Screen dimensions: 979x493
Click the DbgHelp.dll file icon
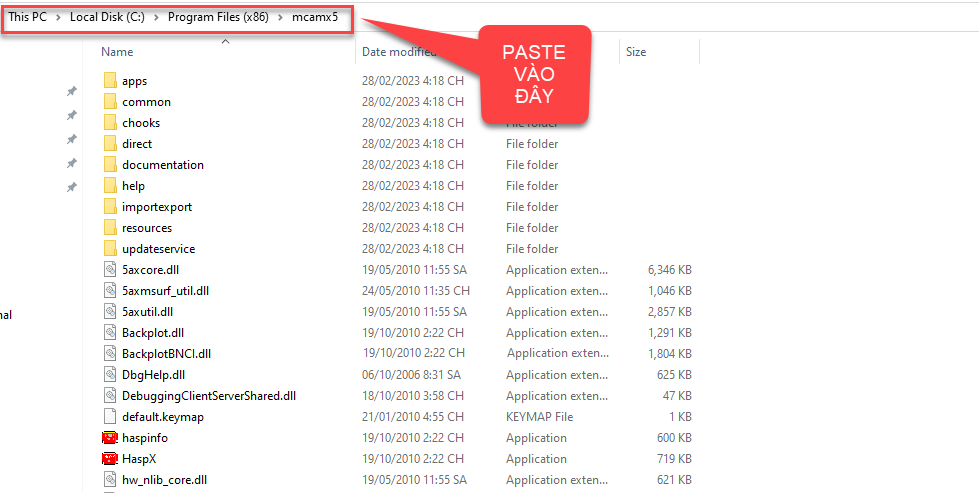pyautogui.click(x=111, y=374)
